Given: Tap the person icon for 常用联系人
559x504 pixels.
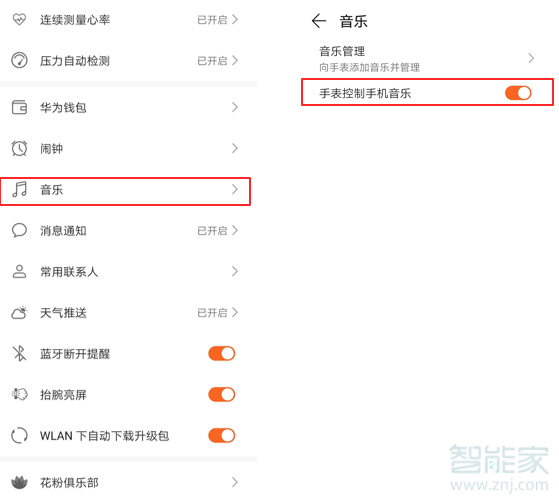Looking at the screenshot, I should pos(19,271).
